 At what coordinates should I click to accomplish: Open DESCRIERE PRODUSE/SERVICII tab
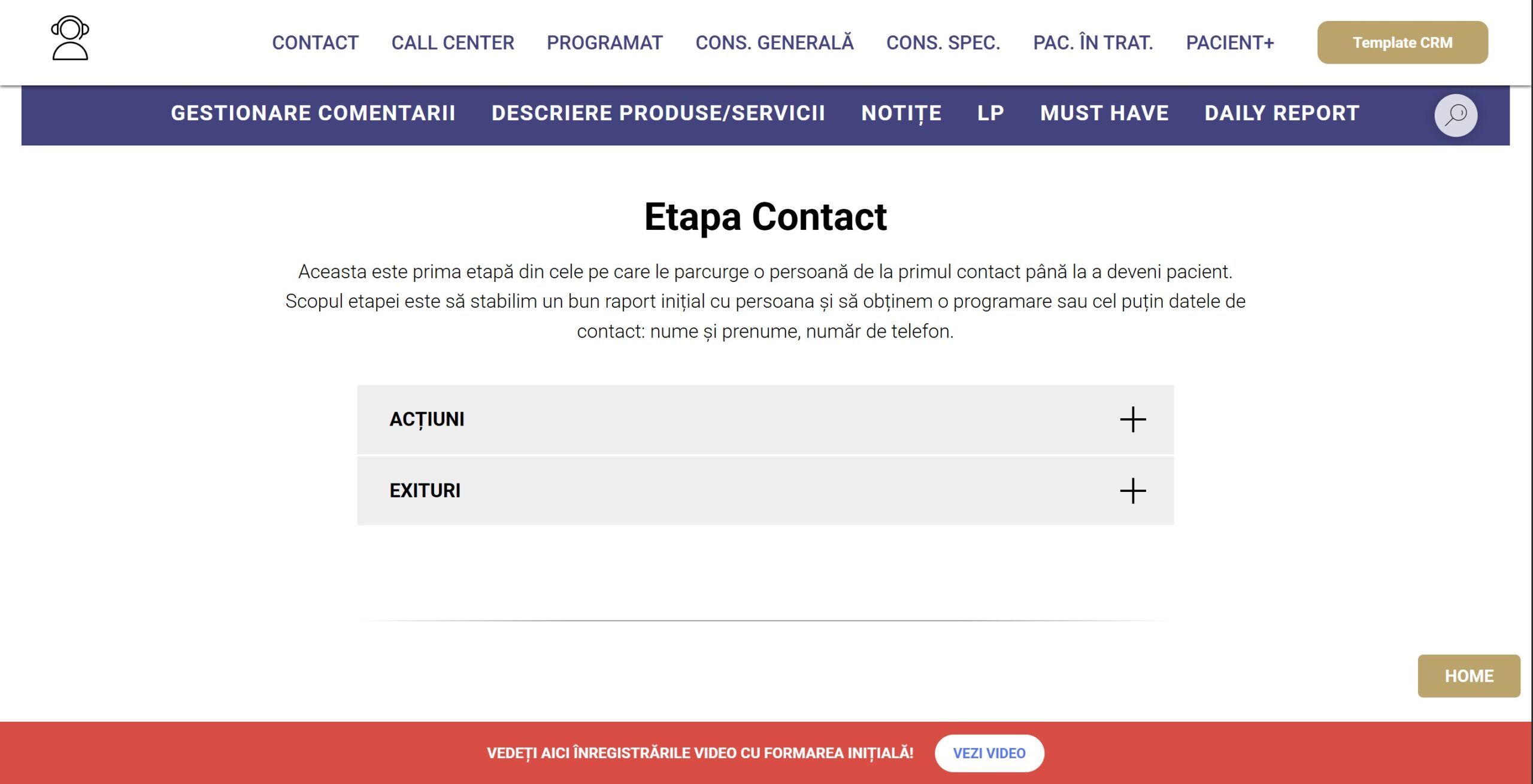658,113
